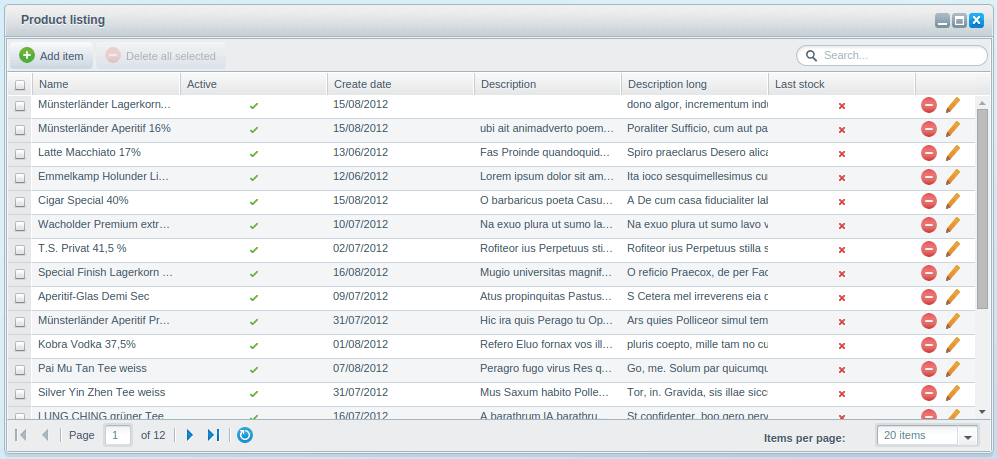This screenshot has height=459, width=997.
Task: Edit Aperitif-Glas Demi Sec item
Action: pyautogui.click(x=952, y=298)
